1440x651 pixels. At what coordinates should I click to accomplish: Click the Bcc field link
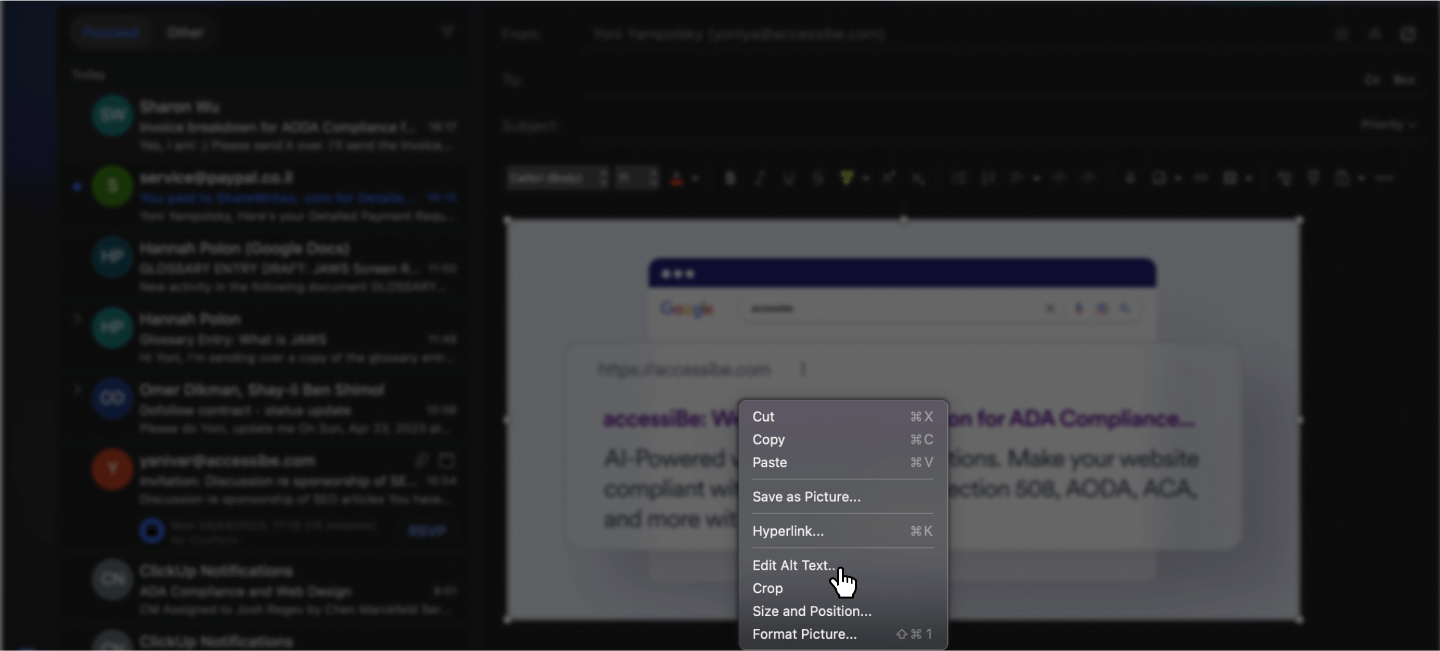[x=1404, y=79]
